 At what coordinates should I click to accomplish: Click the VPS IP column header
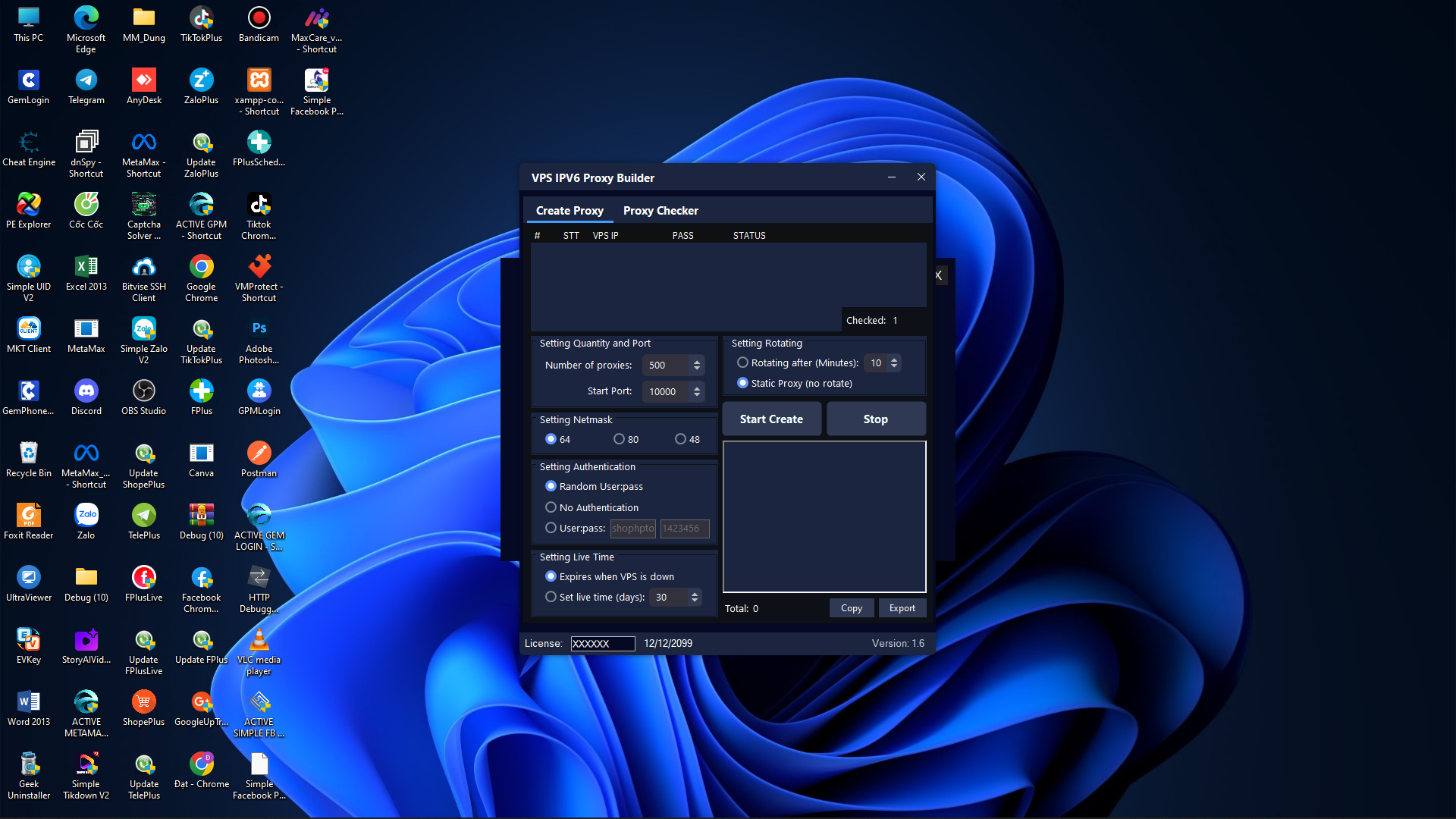tap(605, 236)
